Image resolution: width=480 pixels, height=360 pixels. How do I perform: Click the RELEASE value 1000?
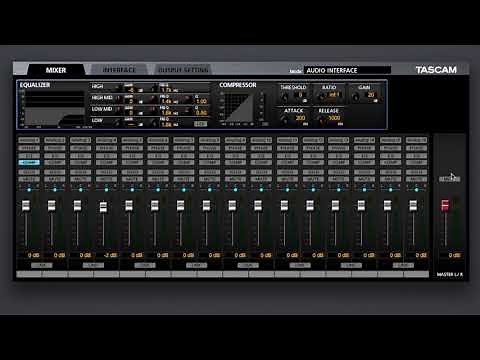click(334, 118)
